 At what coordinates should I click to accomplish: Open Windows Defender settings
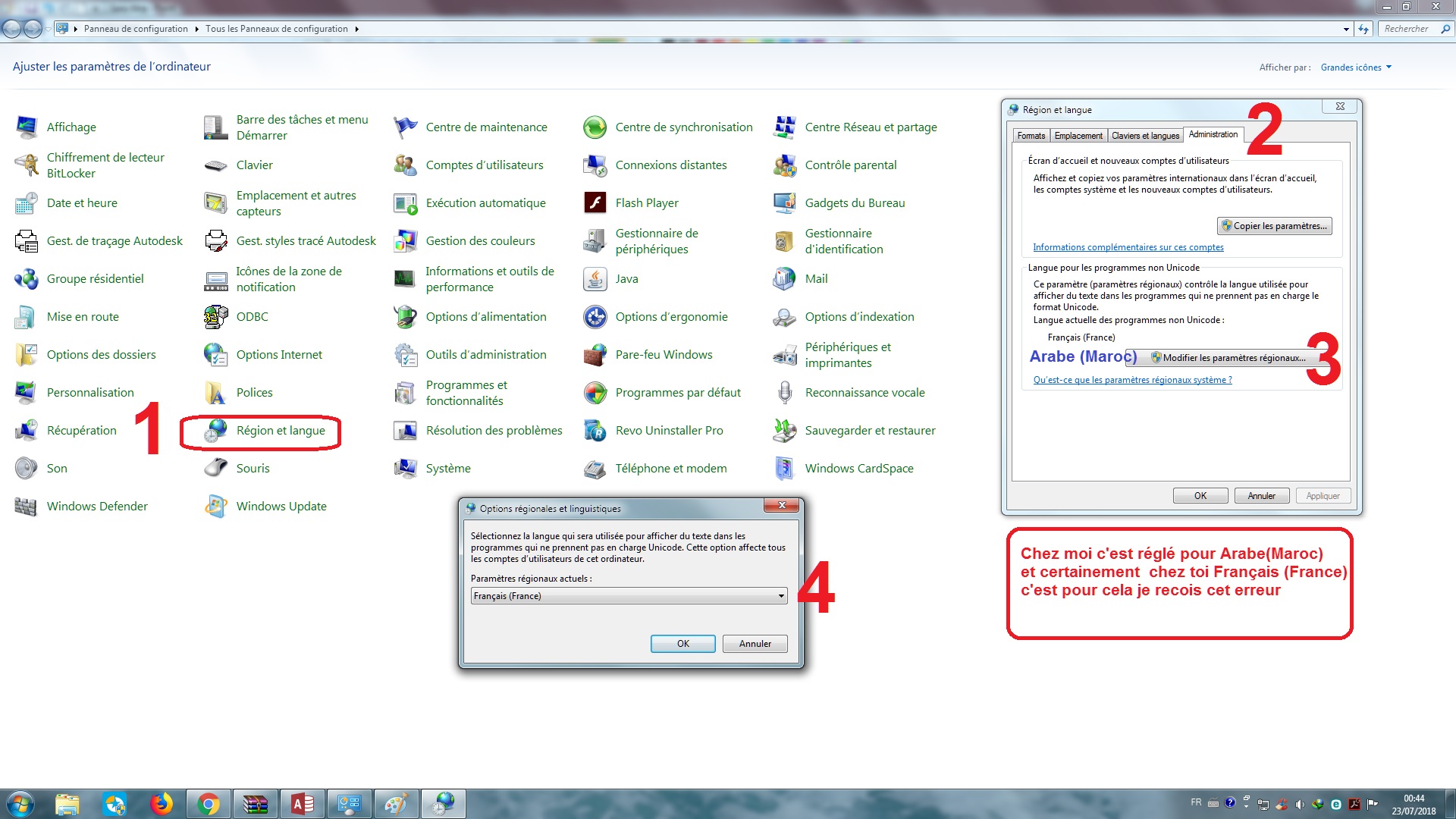[97, 505]
